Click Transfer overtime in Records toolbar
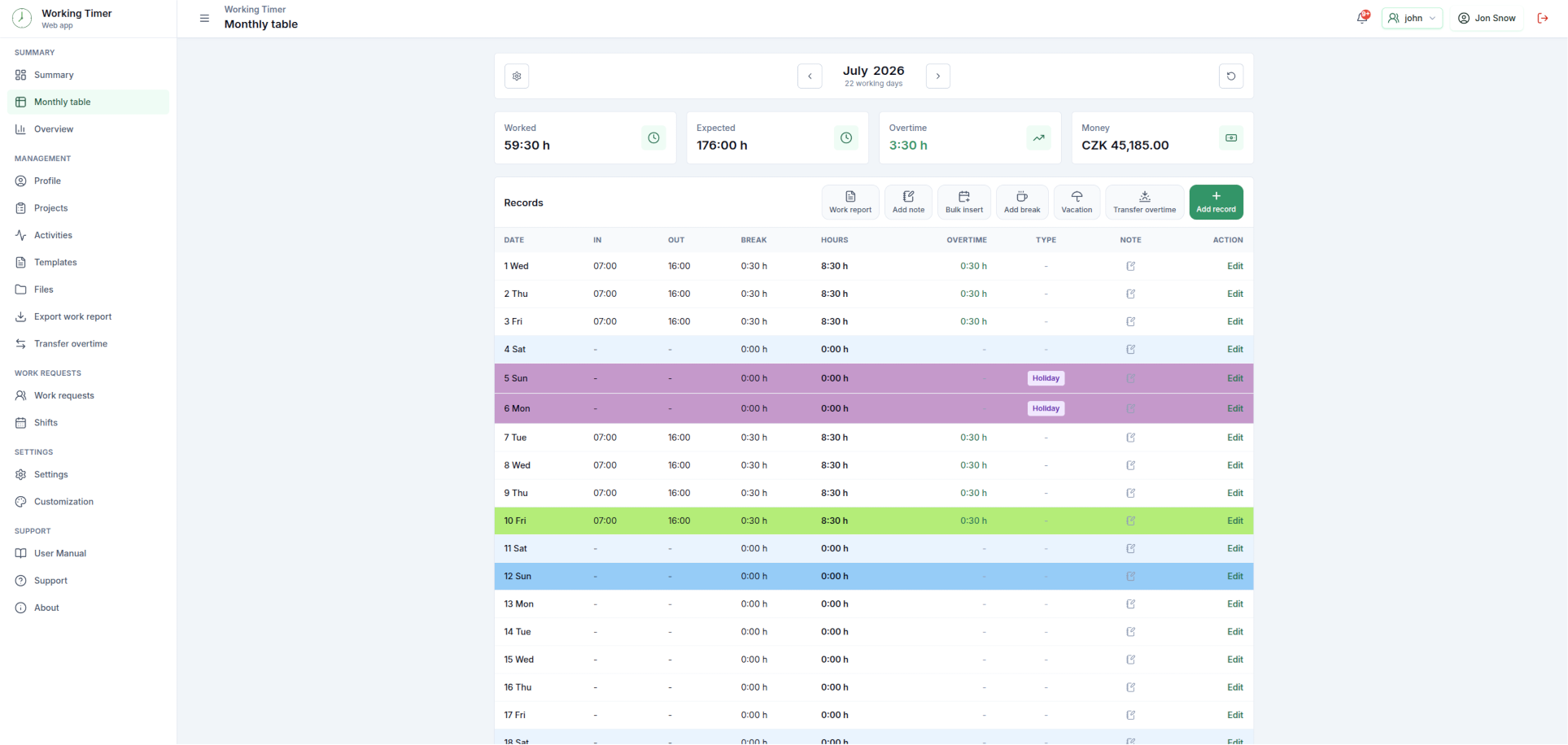The image size is (1568, 745). pyautogui.click(x=1144, y=202)
